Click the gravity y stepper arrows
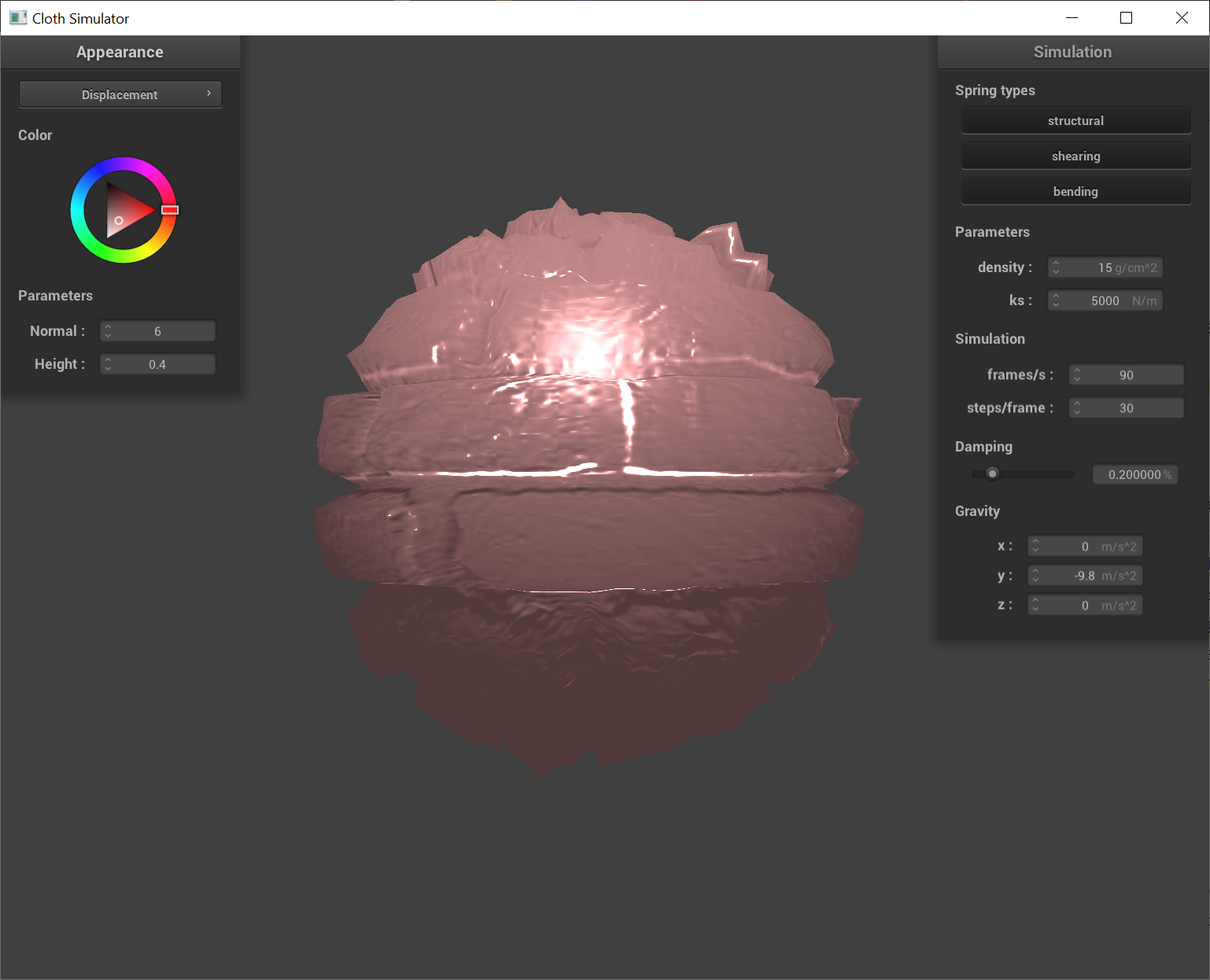1210x980 pixels. tap(1035, 576)
